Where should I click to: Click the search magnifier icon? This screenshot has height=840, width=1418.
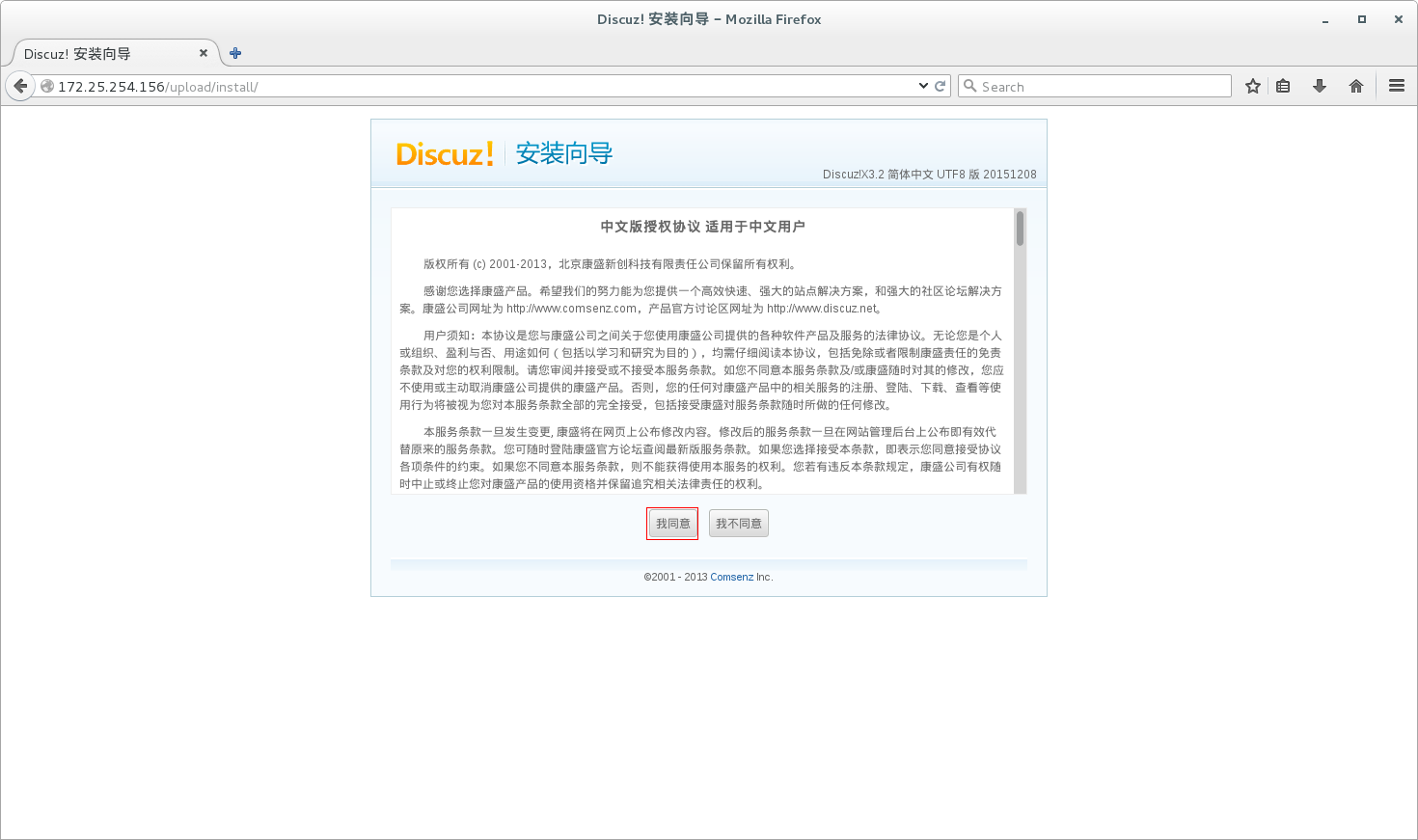click(970, 86)
